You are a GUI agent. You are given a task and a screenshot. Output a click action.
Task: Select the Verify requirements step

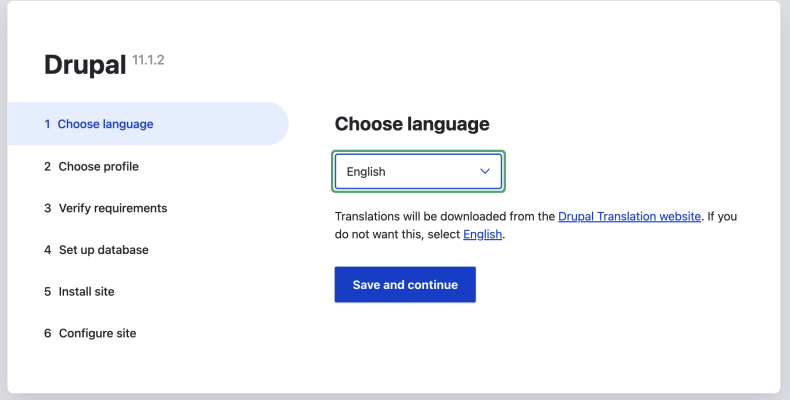click(112, 208)
